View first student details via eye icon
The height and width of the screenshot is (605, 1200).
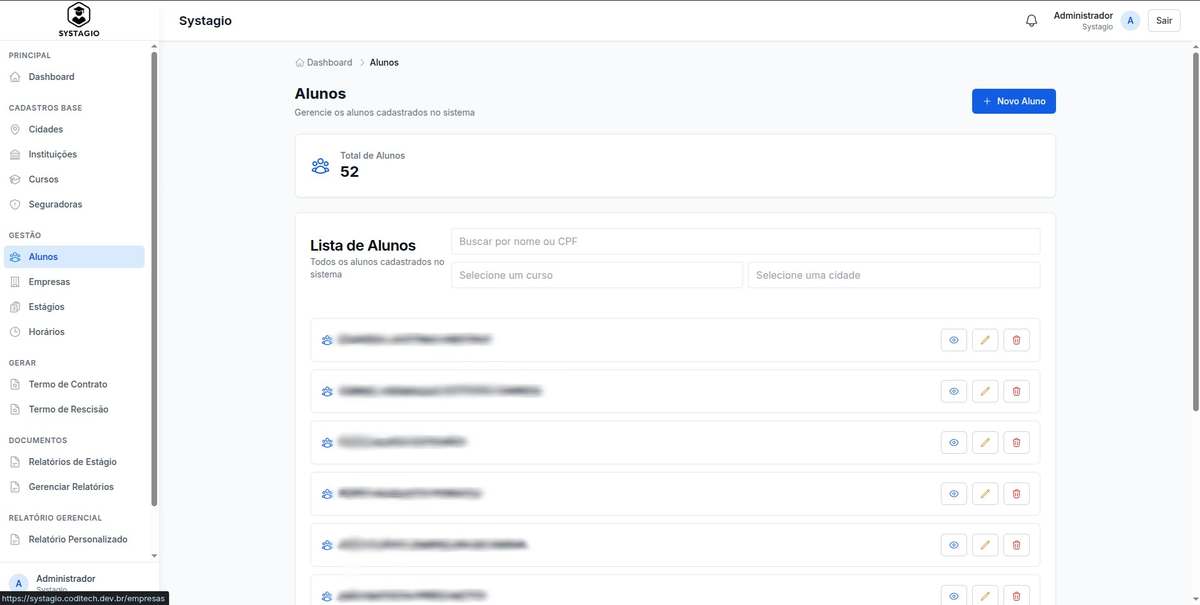(x=954, y=340)
